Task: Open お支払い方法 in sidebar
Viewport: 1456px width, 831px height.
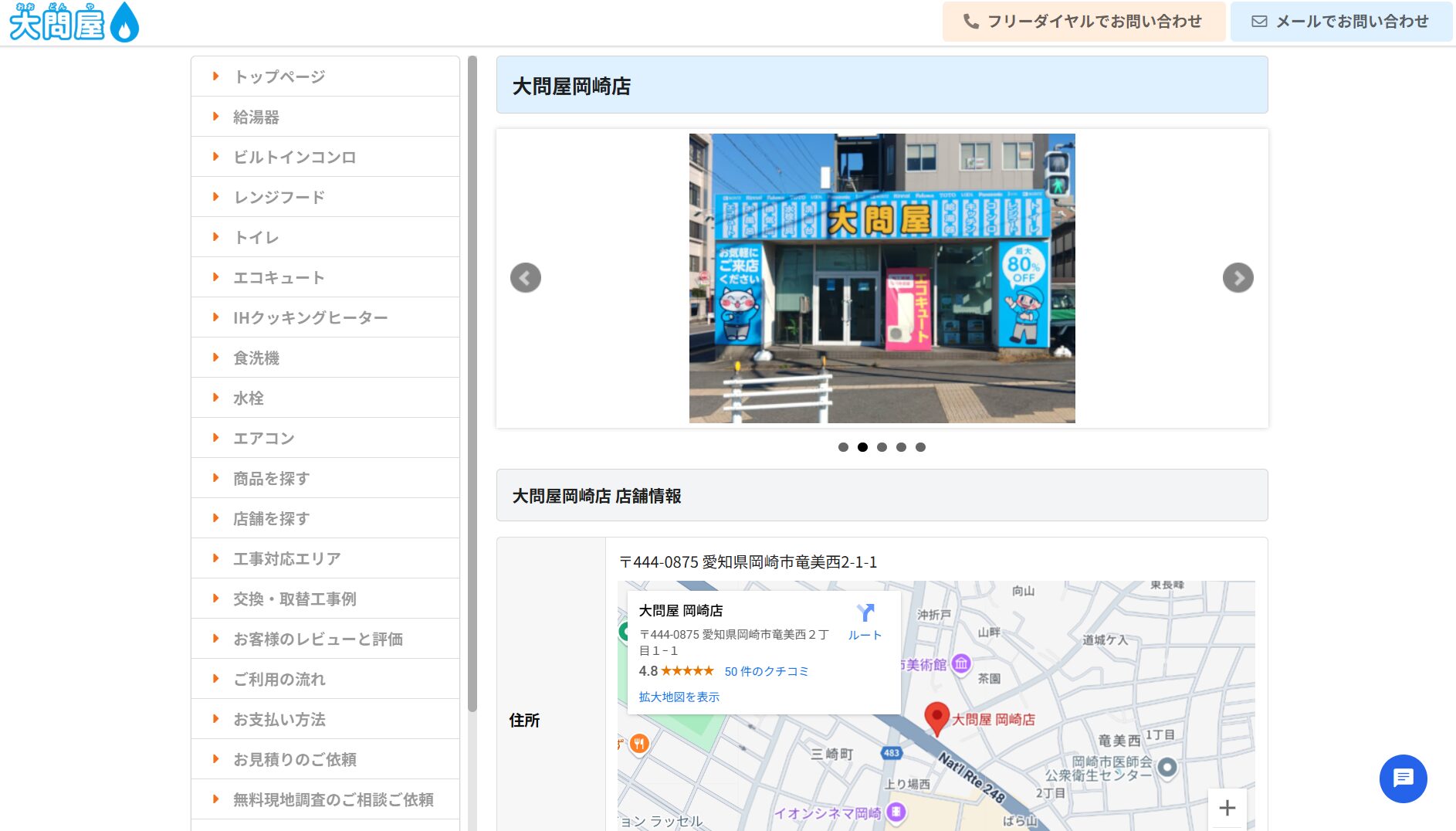Action: (325, 719)
